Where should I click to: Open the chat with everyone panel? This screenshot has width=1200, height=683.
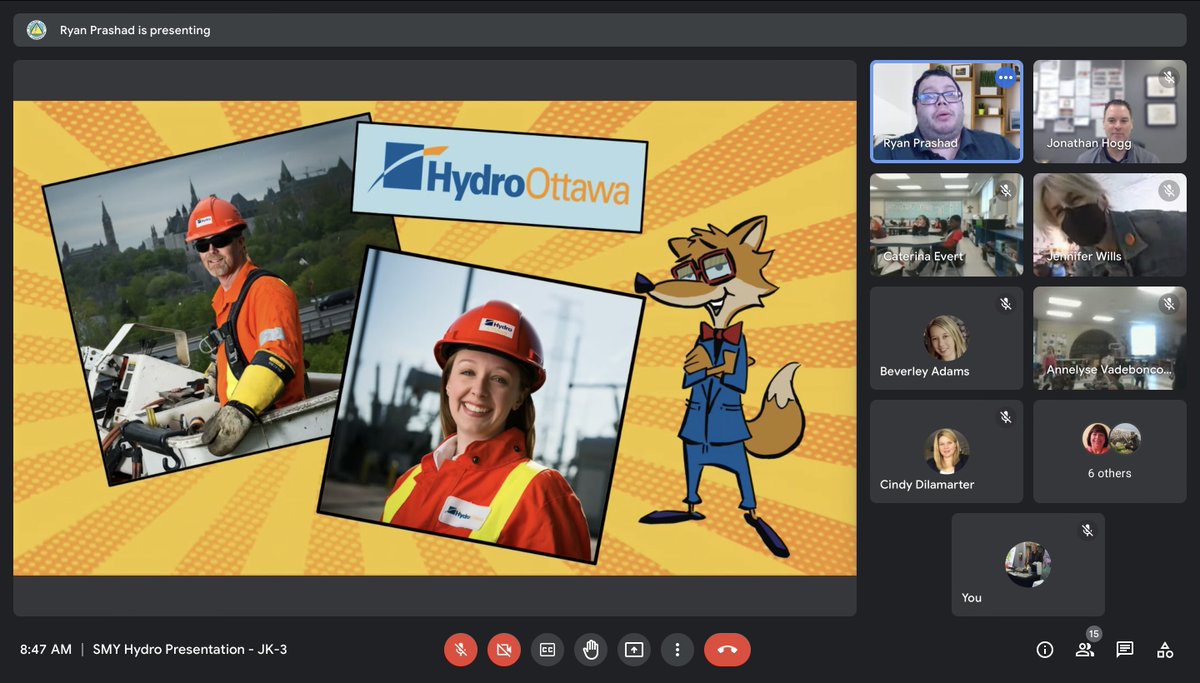(1125, 650)
